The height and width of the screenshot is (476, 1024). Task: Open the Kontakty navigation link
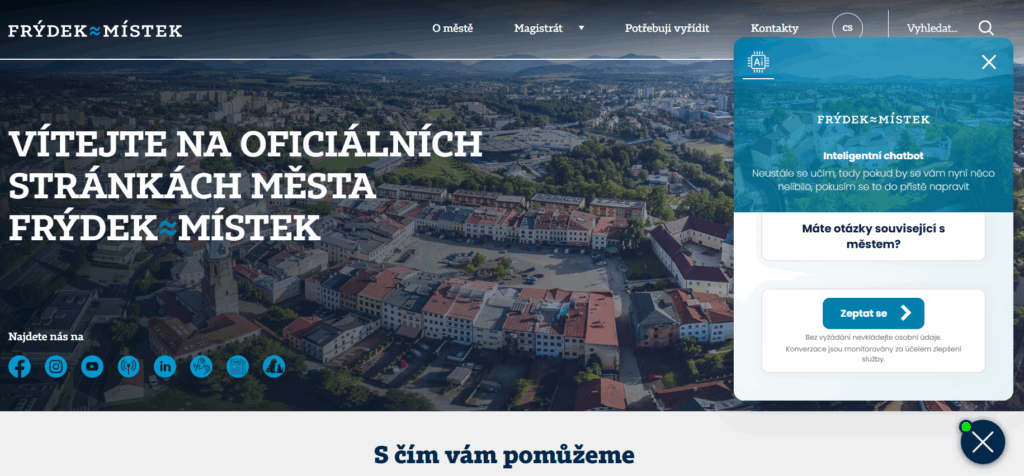tap(774, 28)
